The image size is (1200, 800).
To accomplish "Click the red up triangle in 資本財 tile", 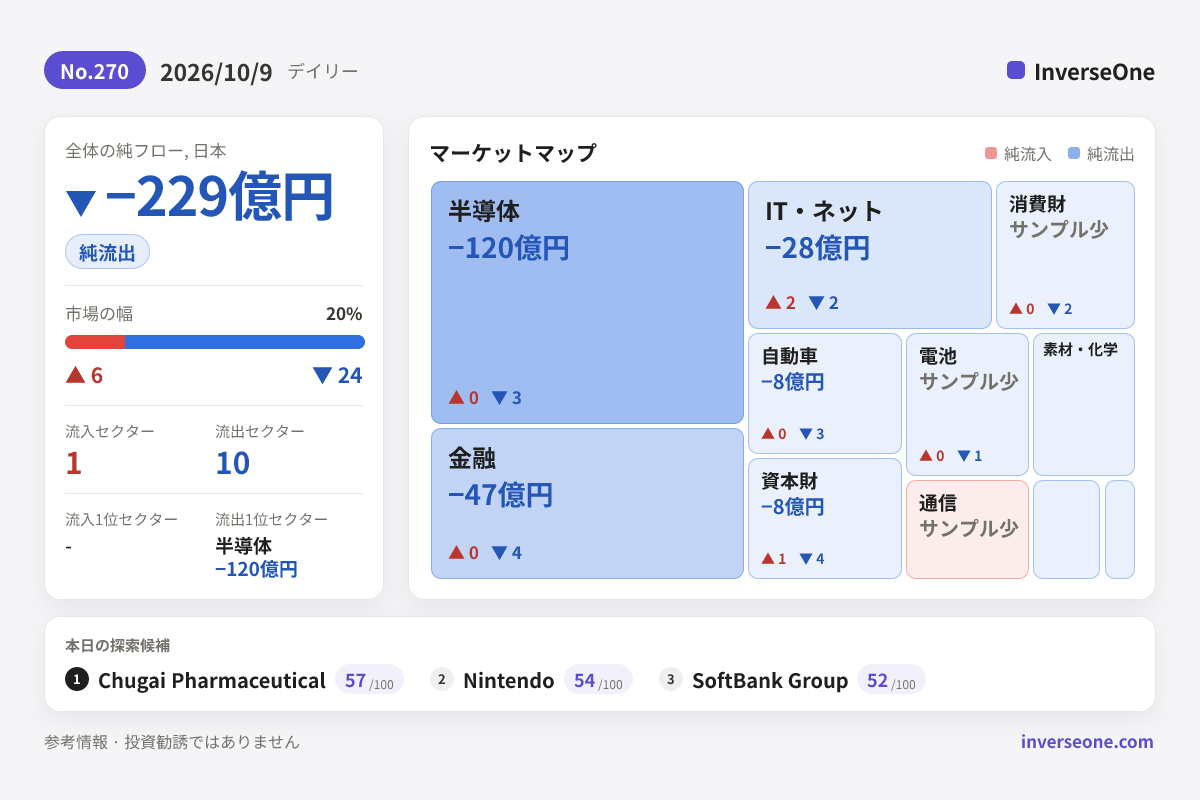I will [768, 559].
